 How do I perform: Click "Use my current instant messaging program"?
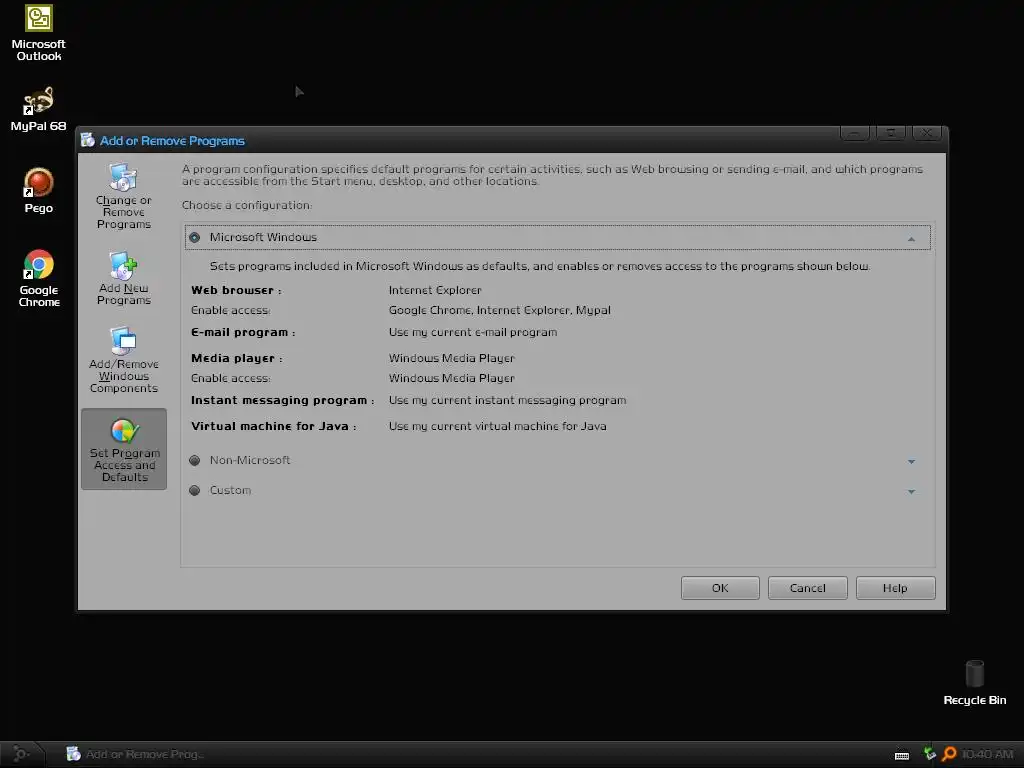[507, 400]
